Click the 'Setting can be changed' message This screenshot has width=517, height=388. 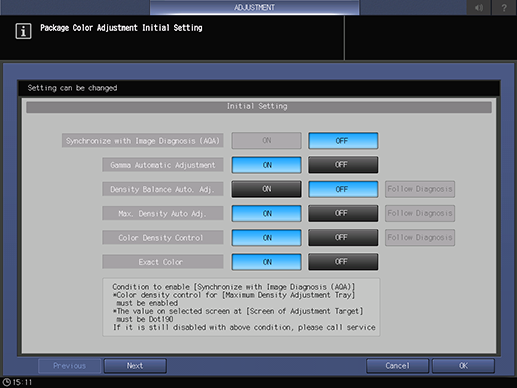pos(72,88)
